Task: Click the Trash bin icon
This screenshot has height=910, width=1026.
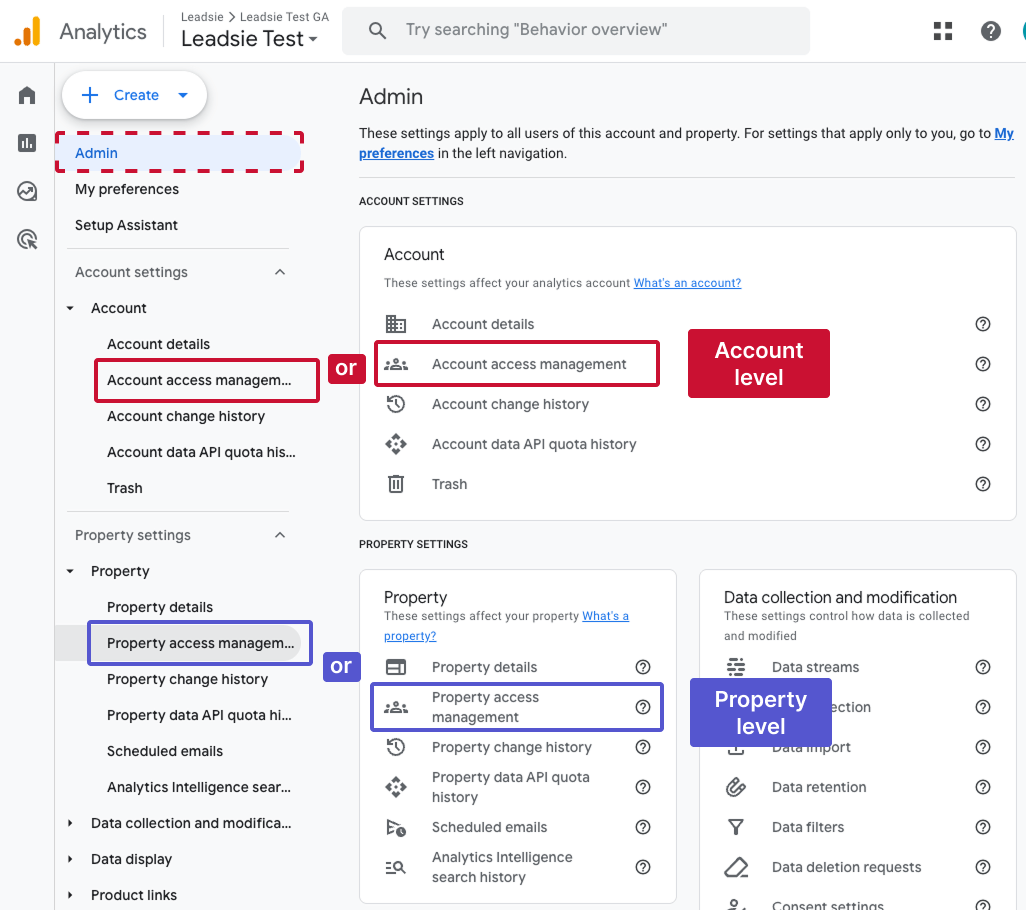Action: [396, 484]
